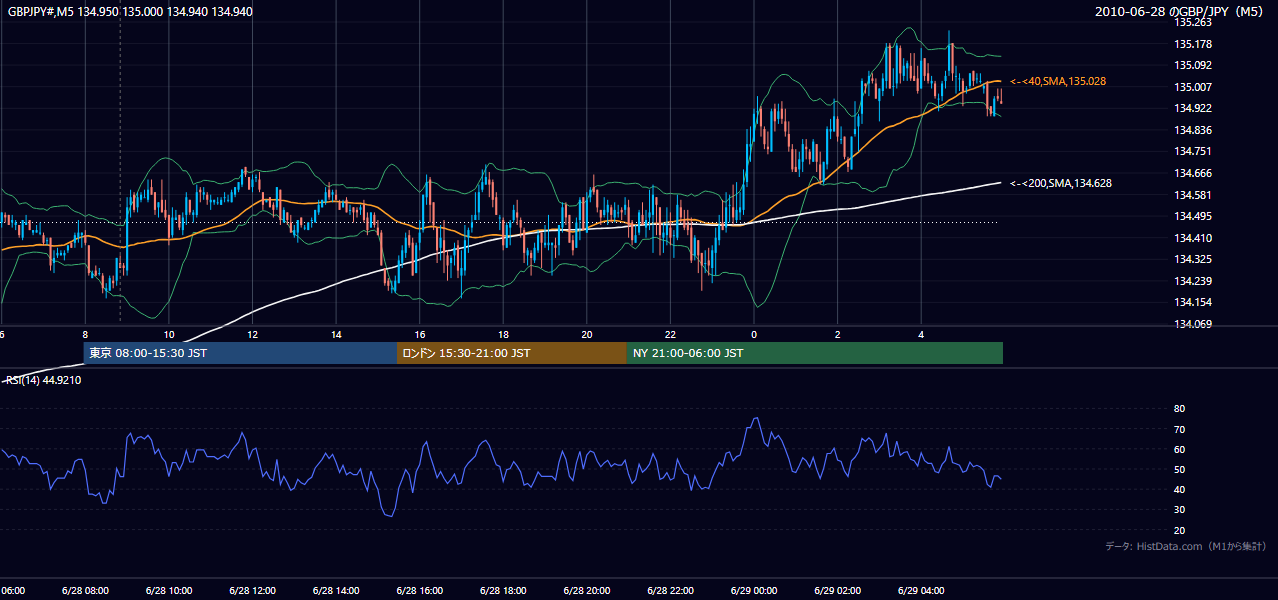Select the London session bar ロンドン 15:30-21:00 JST
This screenshot has height=600, width=1278.
[x=512, y=353]
